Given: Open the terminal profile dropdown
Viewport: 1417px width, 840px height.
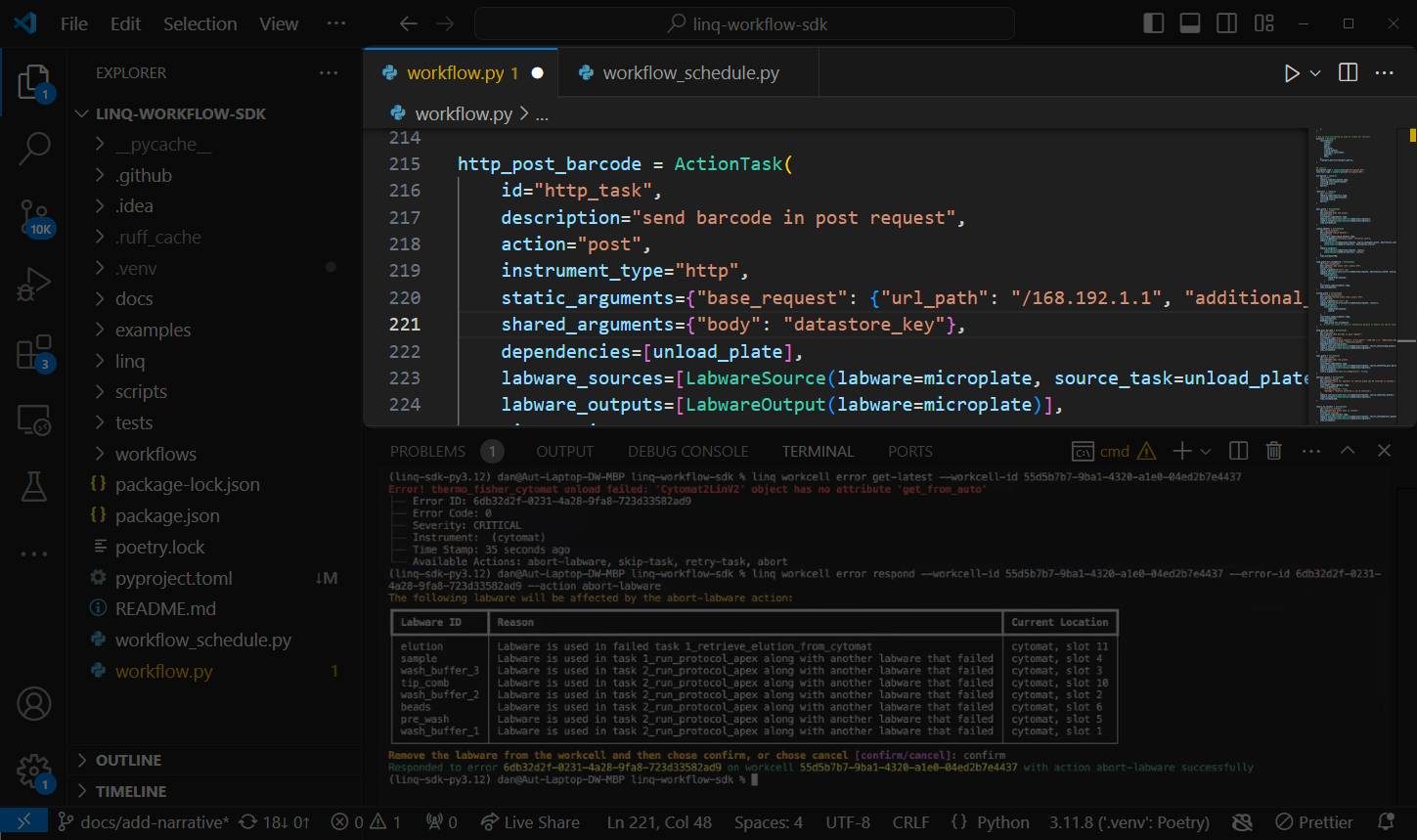Looking at the screenshot, I should tap(1207, 450).
